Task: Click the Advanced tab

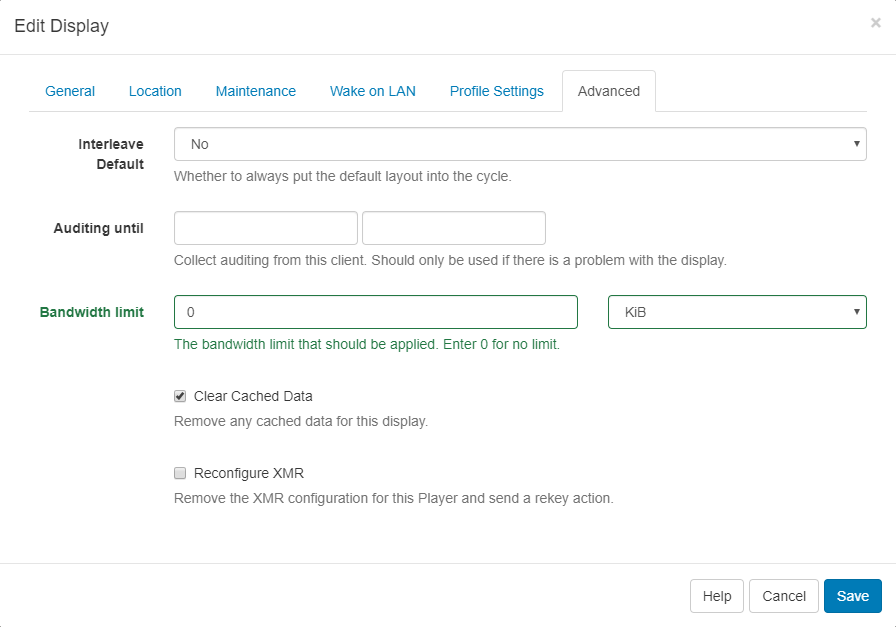Action: 609,91
